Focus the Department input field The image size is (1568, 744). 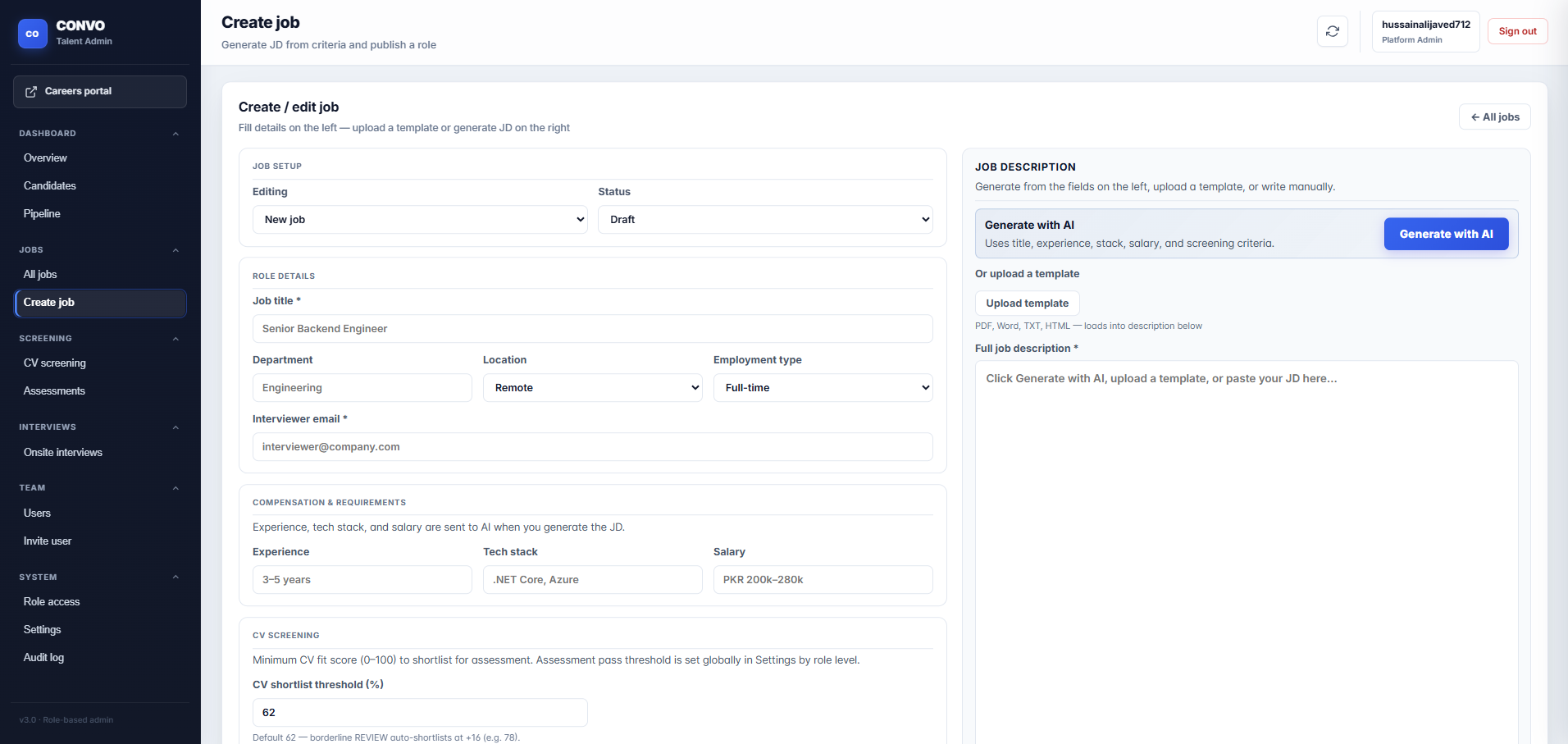click(x=362, y=387)
